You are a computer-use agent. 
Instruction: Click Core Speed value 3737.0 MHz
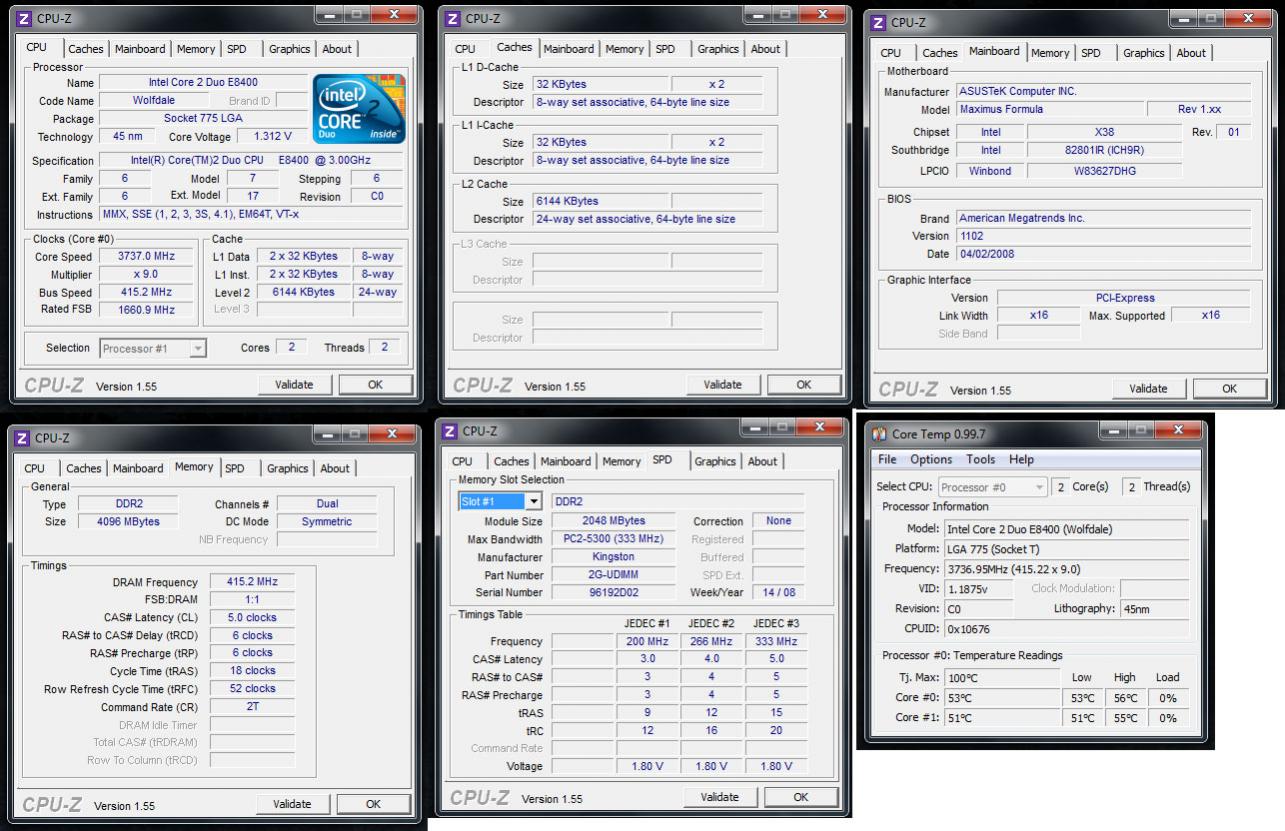[147, 257]
